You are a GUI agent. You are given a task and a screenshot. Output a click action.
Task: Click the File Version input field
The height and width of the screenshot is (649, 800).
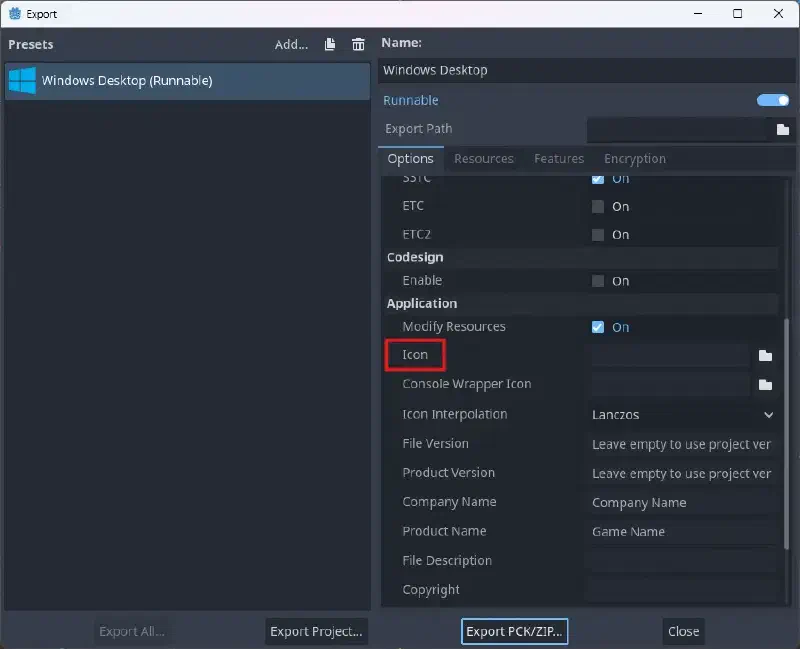[682, 444]
